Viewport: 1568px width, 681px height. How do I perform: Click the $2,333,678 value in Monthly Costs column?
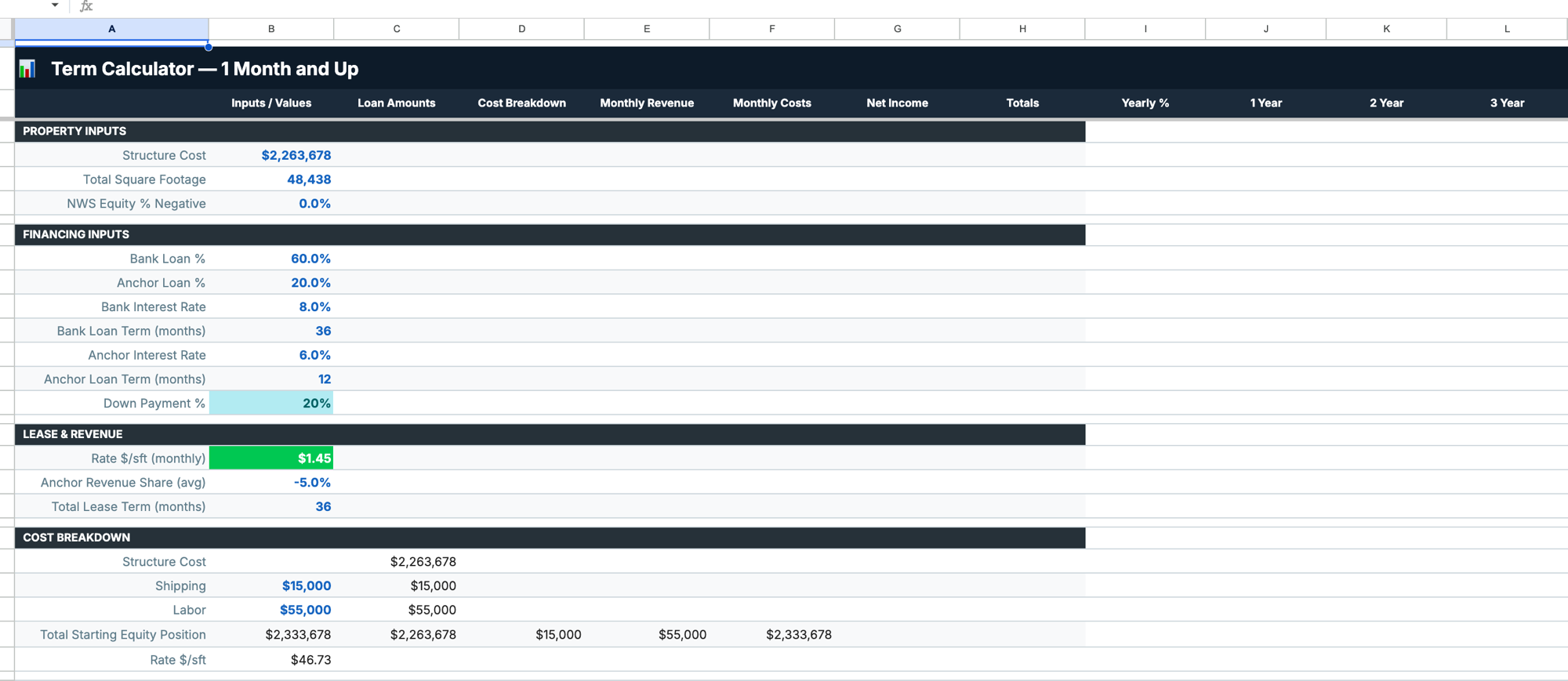pyautogui.click(x=799, y=635)
